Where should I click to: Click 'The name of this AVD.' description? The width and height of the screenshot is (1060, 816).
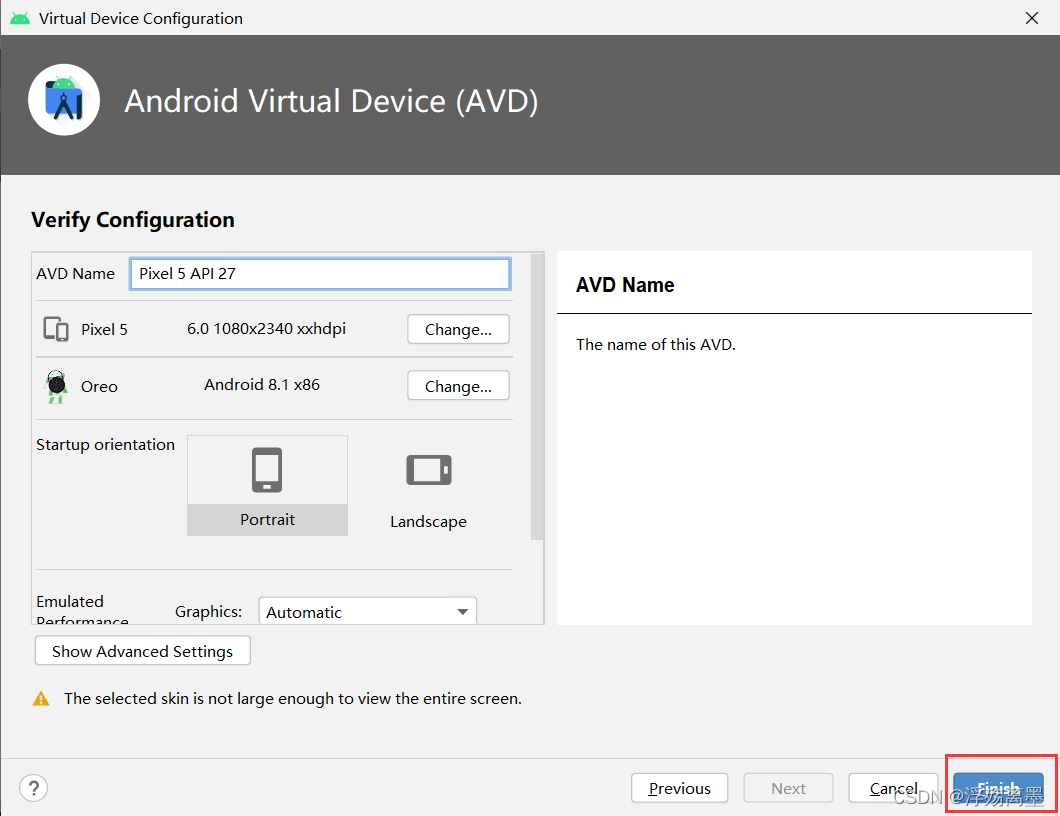pos(656,345)
